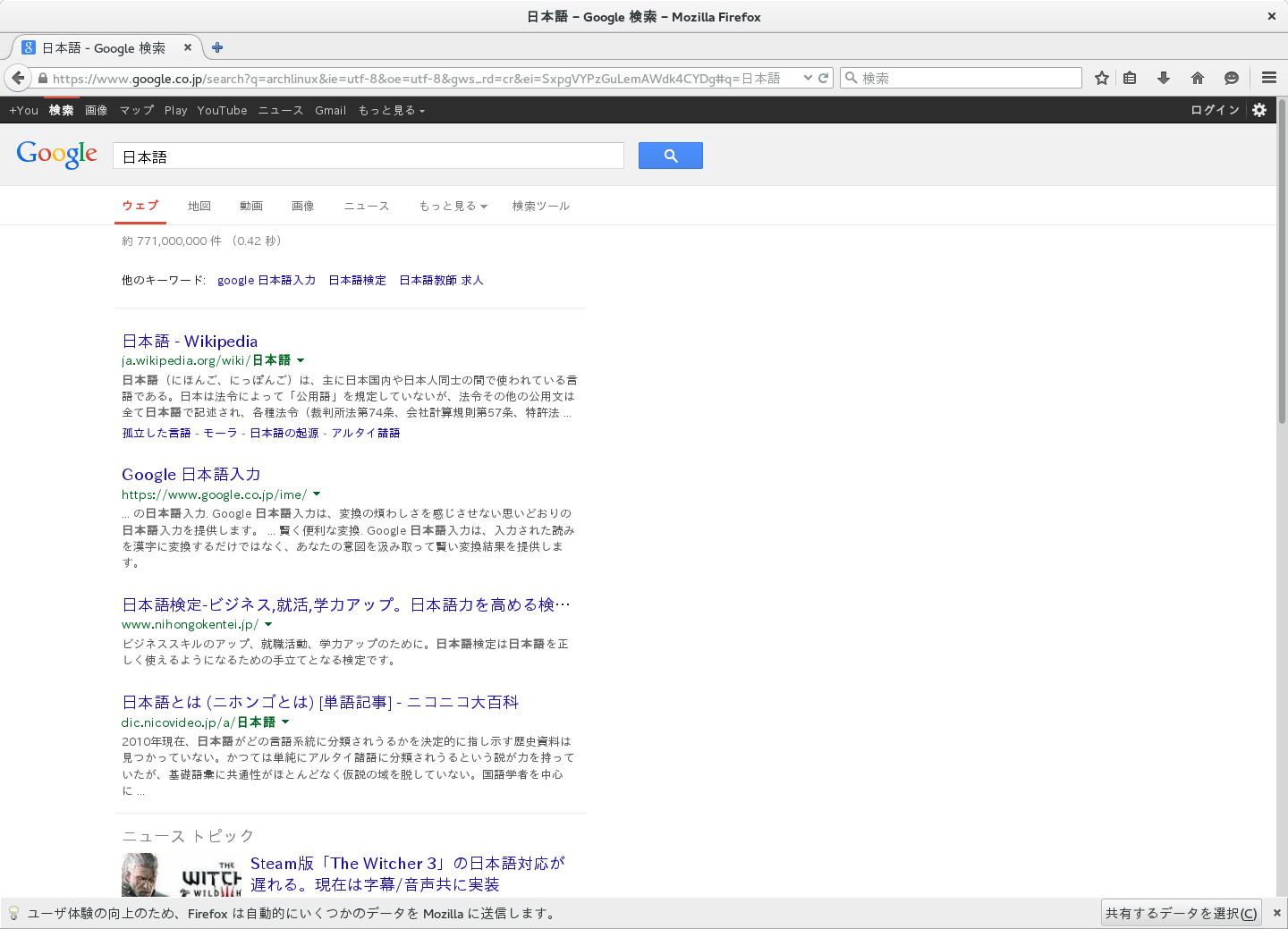The height and width of the screenshot is (929, 1288).
Task: Click the padlock site identity icon
Action: click(42, 79)
